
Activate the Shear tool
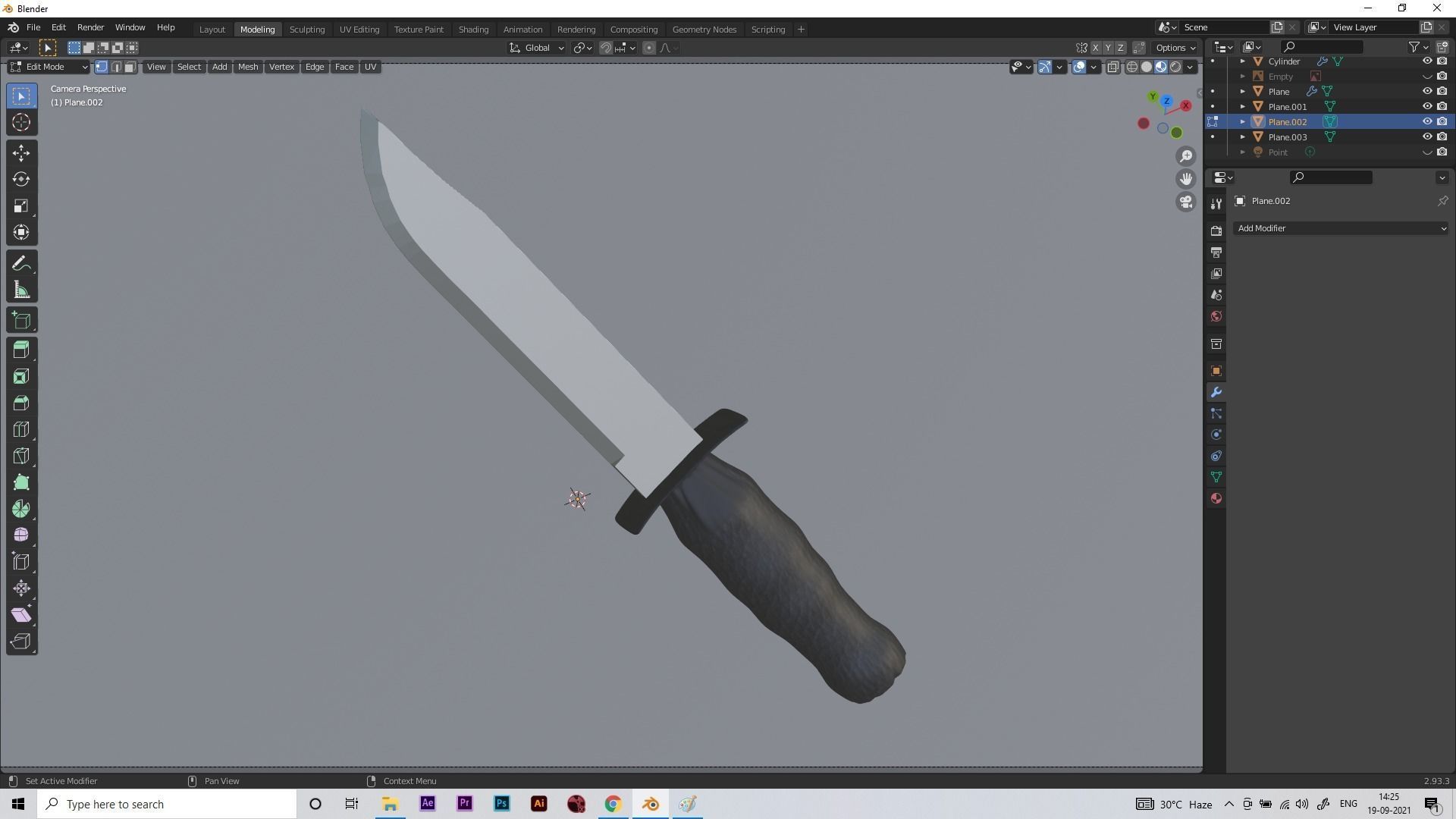coord(21,615)
